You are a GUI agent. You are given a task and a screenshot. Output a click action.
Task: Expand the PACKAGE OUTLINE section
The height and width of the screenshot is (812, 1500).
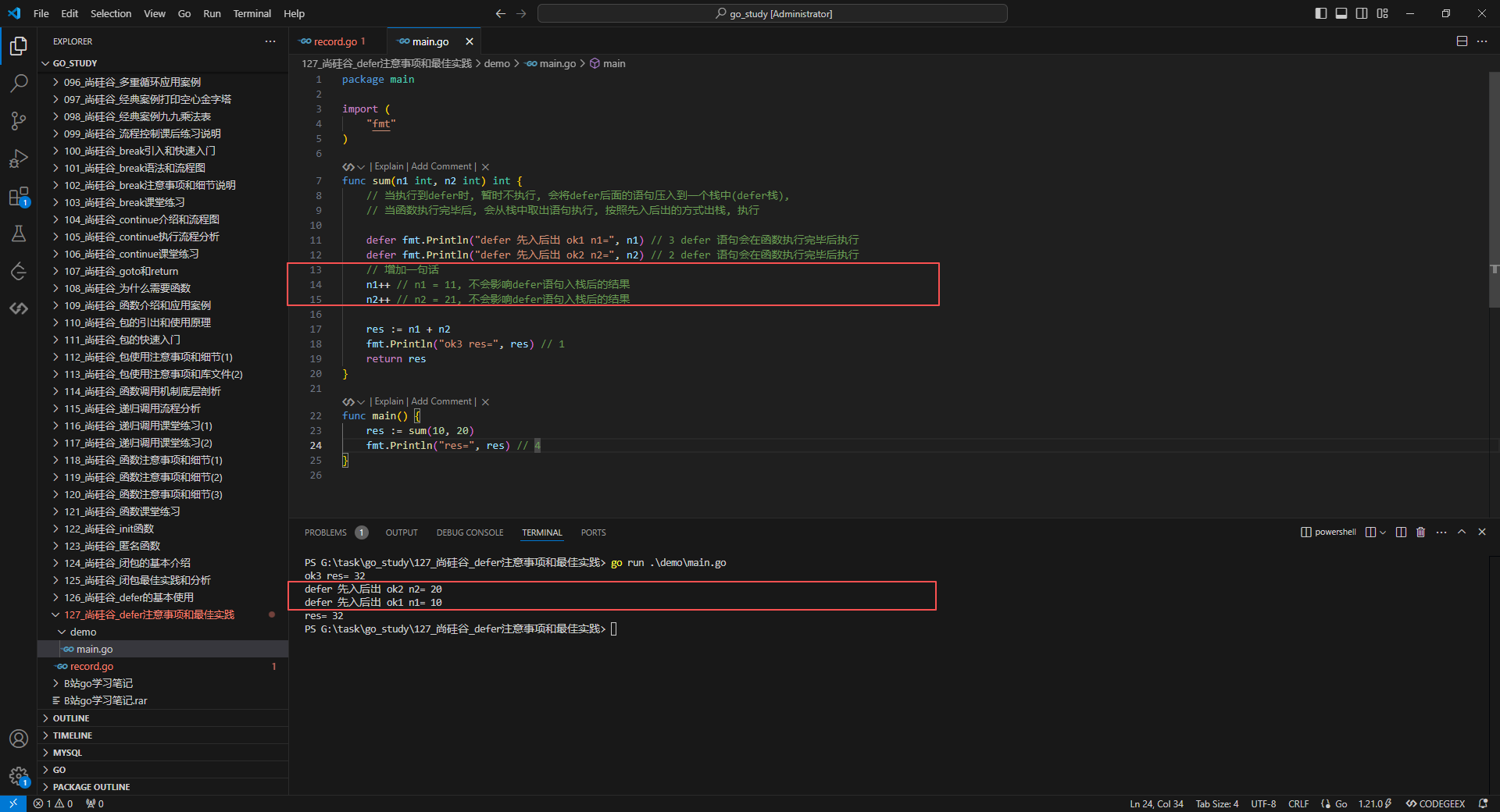(163, 787)
